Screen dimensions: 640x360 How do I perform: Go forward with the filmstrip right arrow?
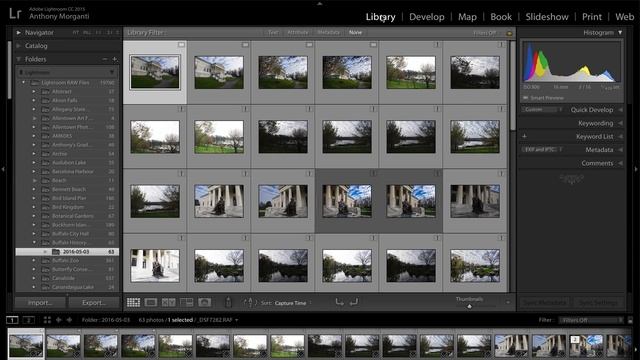[x=69, y=320]
